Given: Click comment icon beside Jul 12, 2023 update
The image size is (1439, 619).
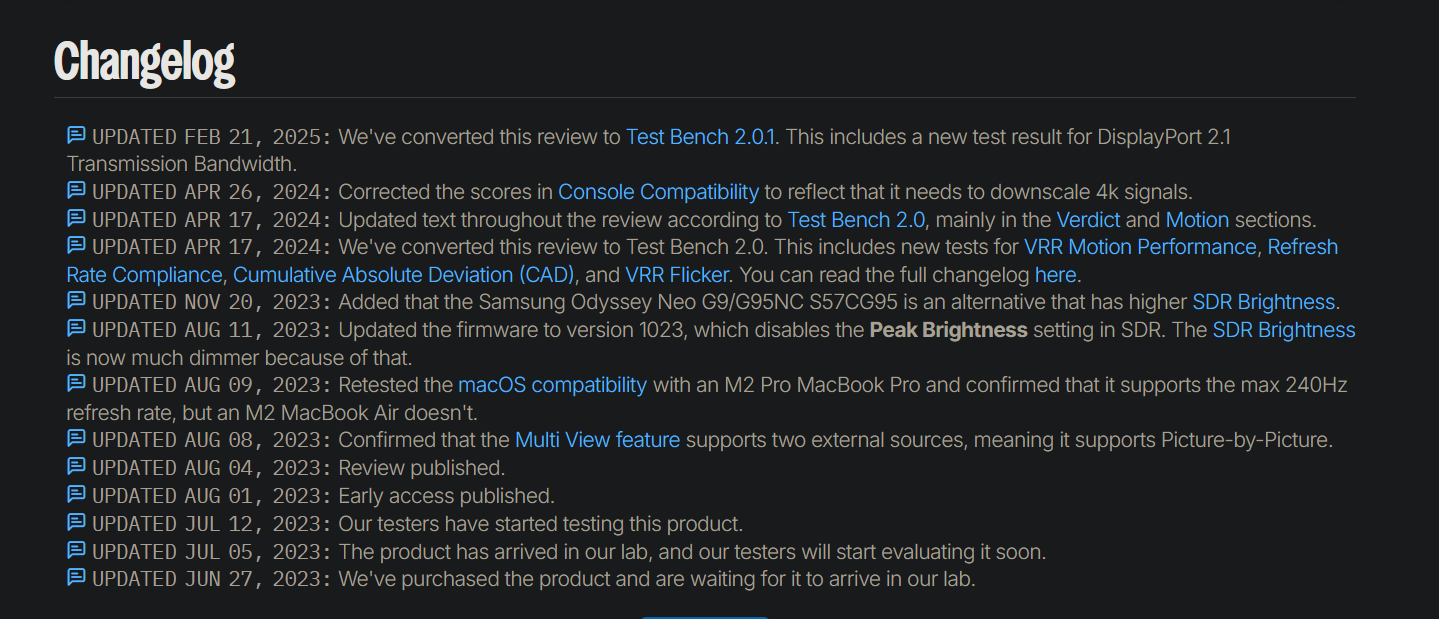Looking at the screenshot, I should tap(77, 522).
